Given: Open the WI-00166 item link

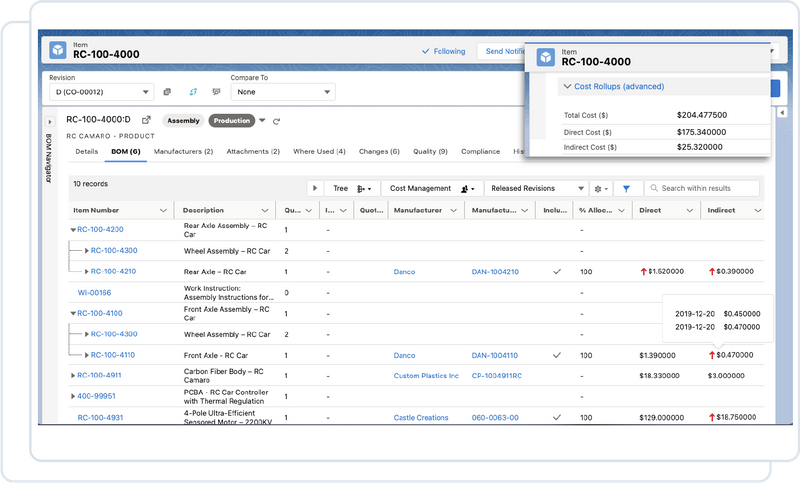Looking at the screenshot, I should click(x=95, y=293).
